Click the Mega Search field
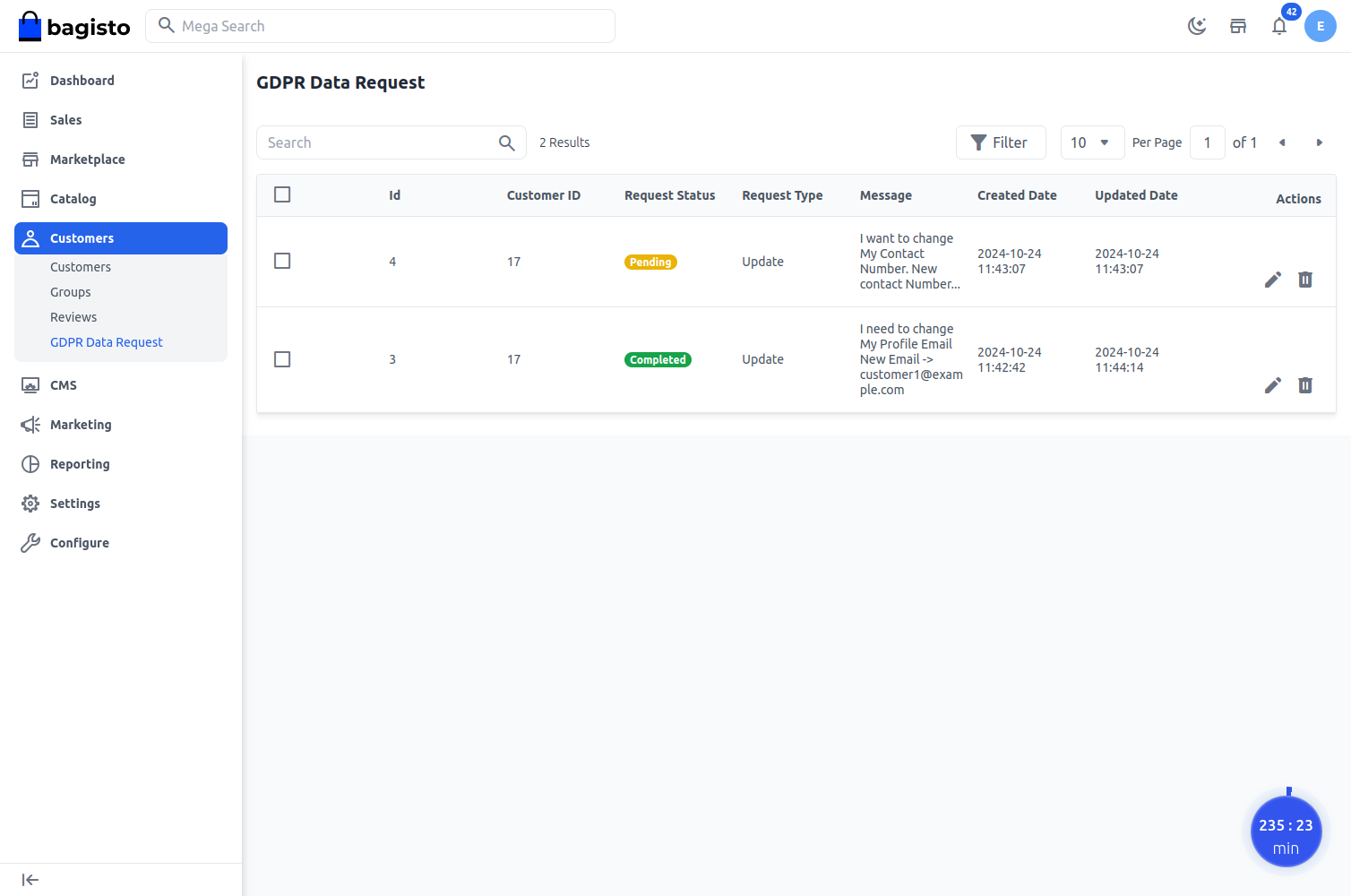 [380, 26]
